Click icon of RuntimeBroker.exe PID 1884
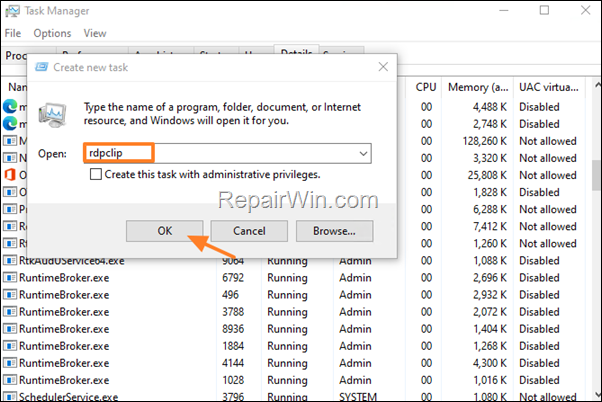 click(10, 346)
